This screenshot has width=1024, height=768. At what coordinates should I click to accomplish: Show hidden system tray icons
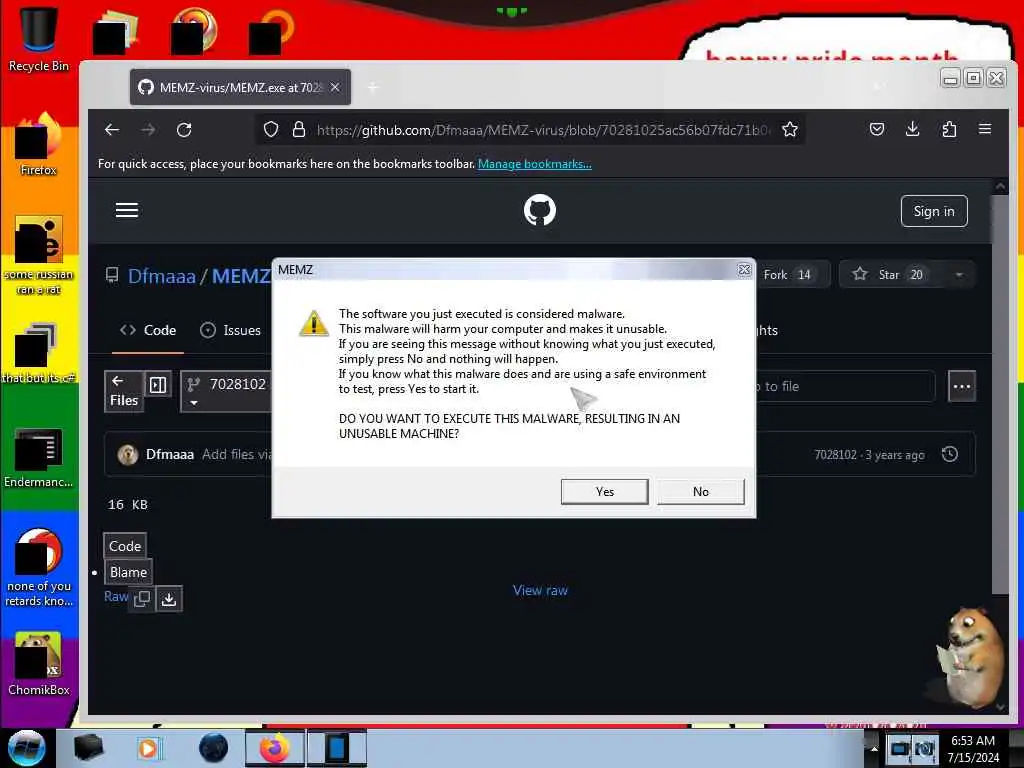point(874,748)
